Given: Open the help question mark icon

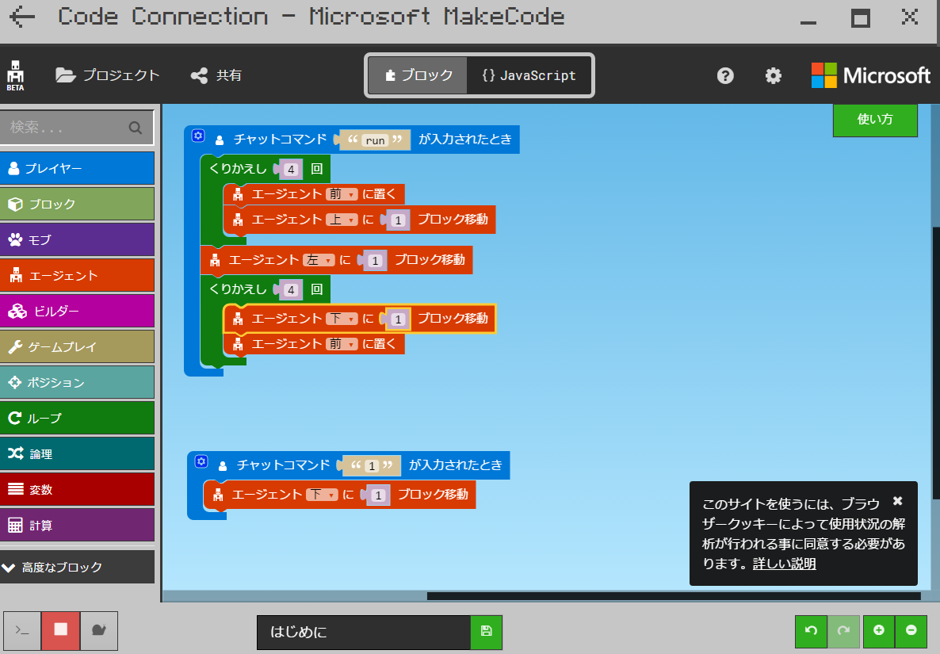Looking at the screenshot, I should pyautogui.click(x=726, y=76).
